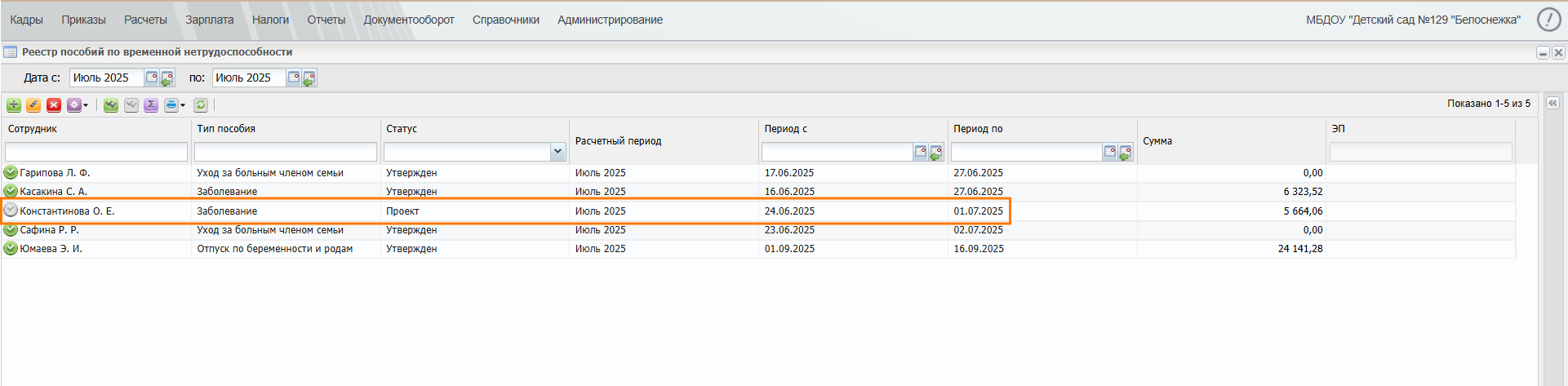Click the green Add record plus icon
Viewport: 1568px width, 386px height.
pyautogui.click(x=14, y=105)
